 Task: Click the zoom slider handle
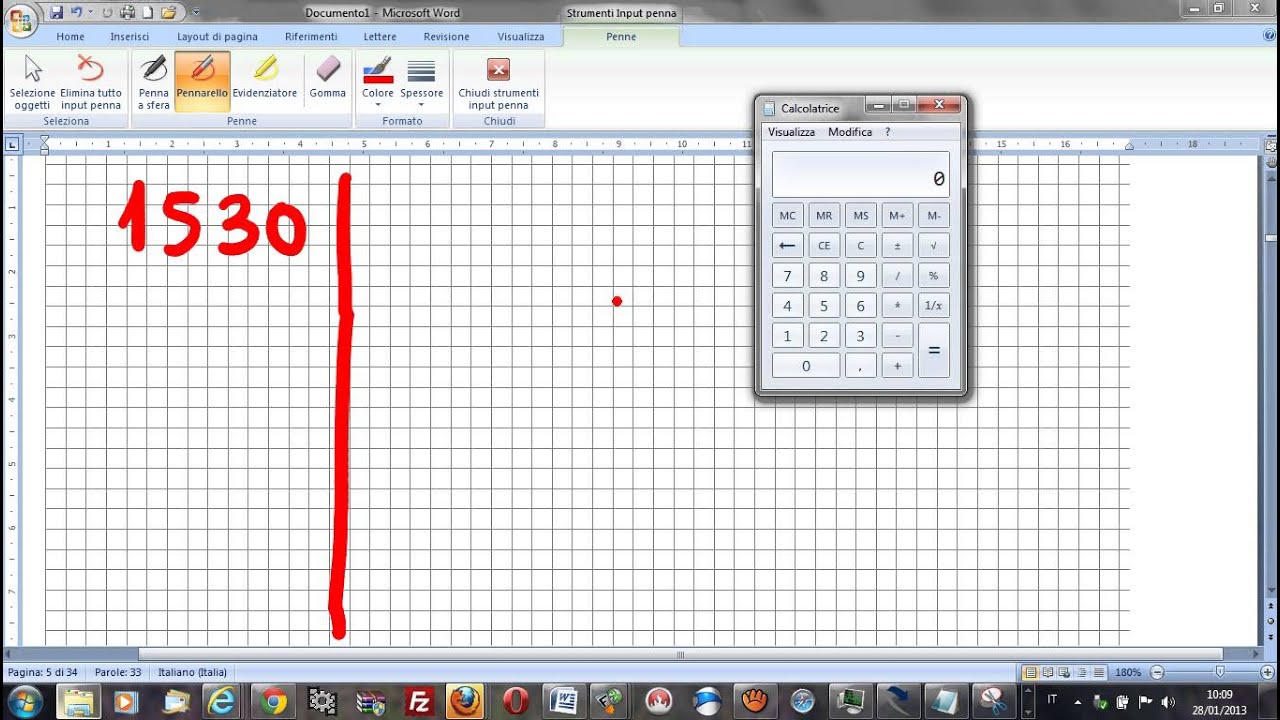(1219, 672)
